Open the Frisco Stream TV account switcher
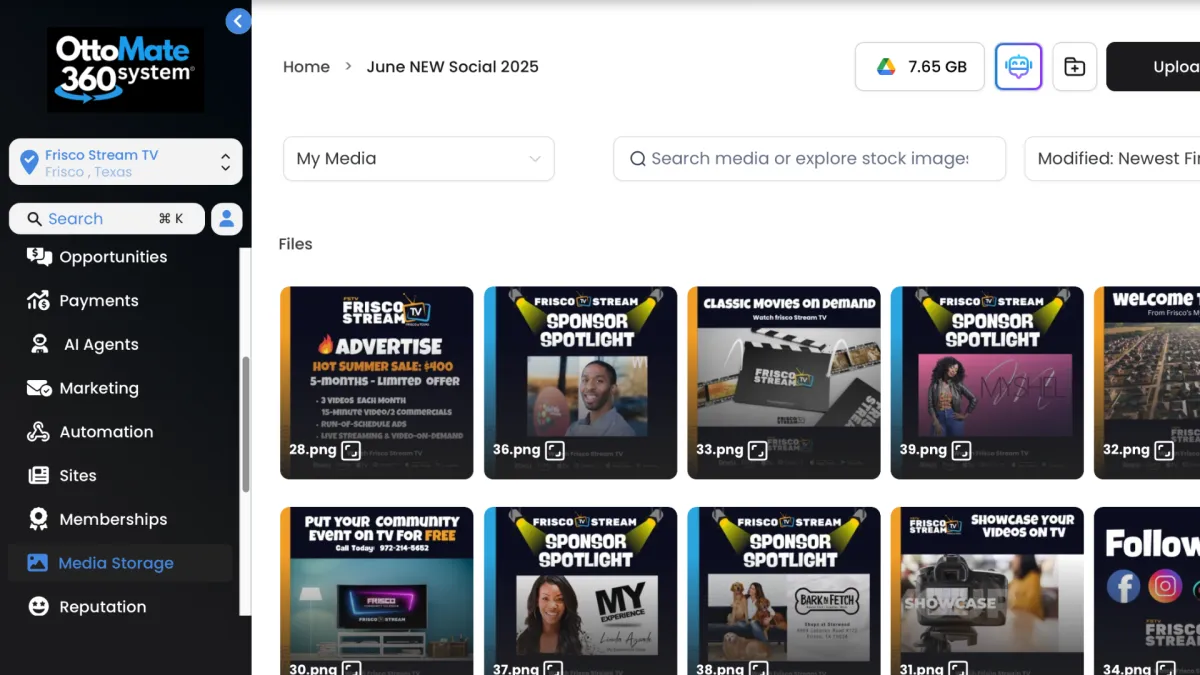The width and height of the screenshot is (1200, 675). (126, 162)
